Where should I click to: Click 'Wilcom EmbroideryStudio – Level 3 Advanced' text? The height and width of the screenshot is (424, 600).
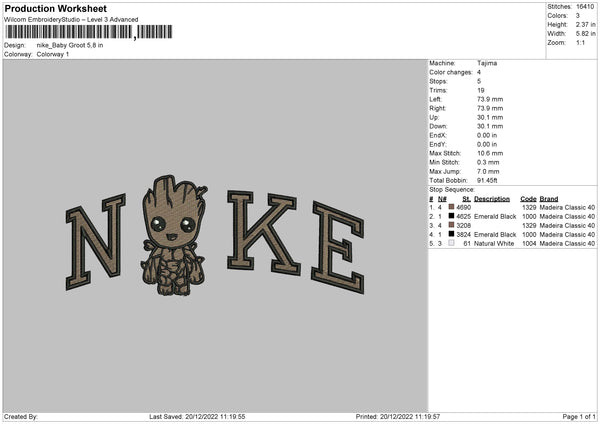click(71, 20)
